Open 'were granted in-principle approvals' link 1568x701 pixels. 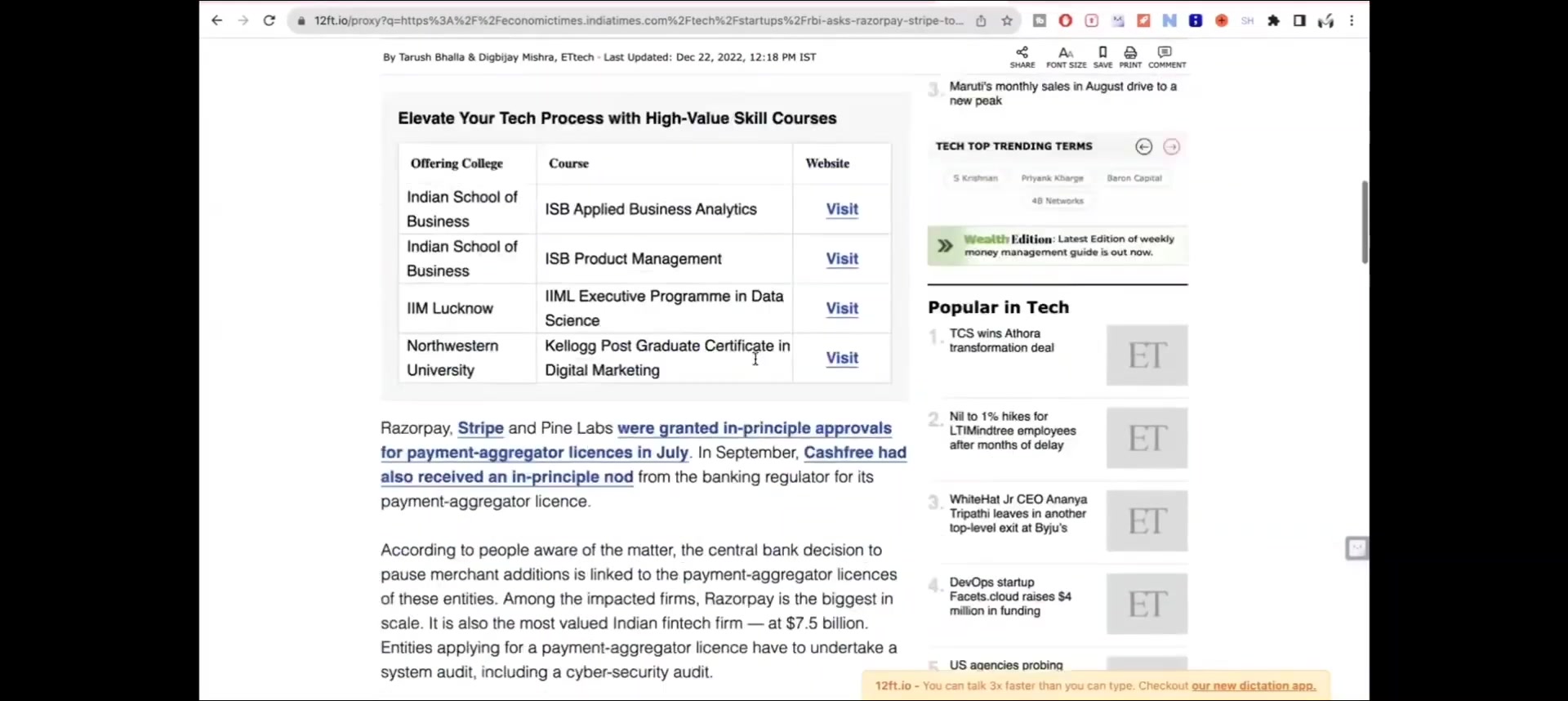(755, 428)
